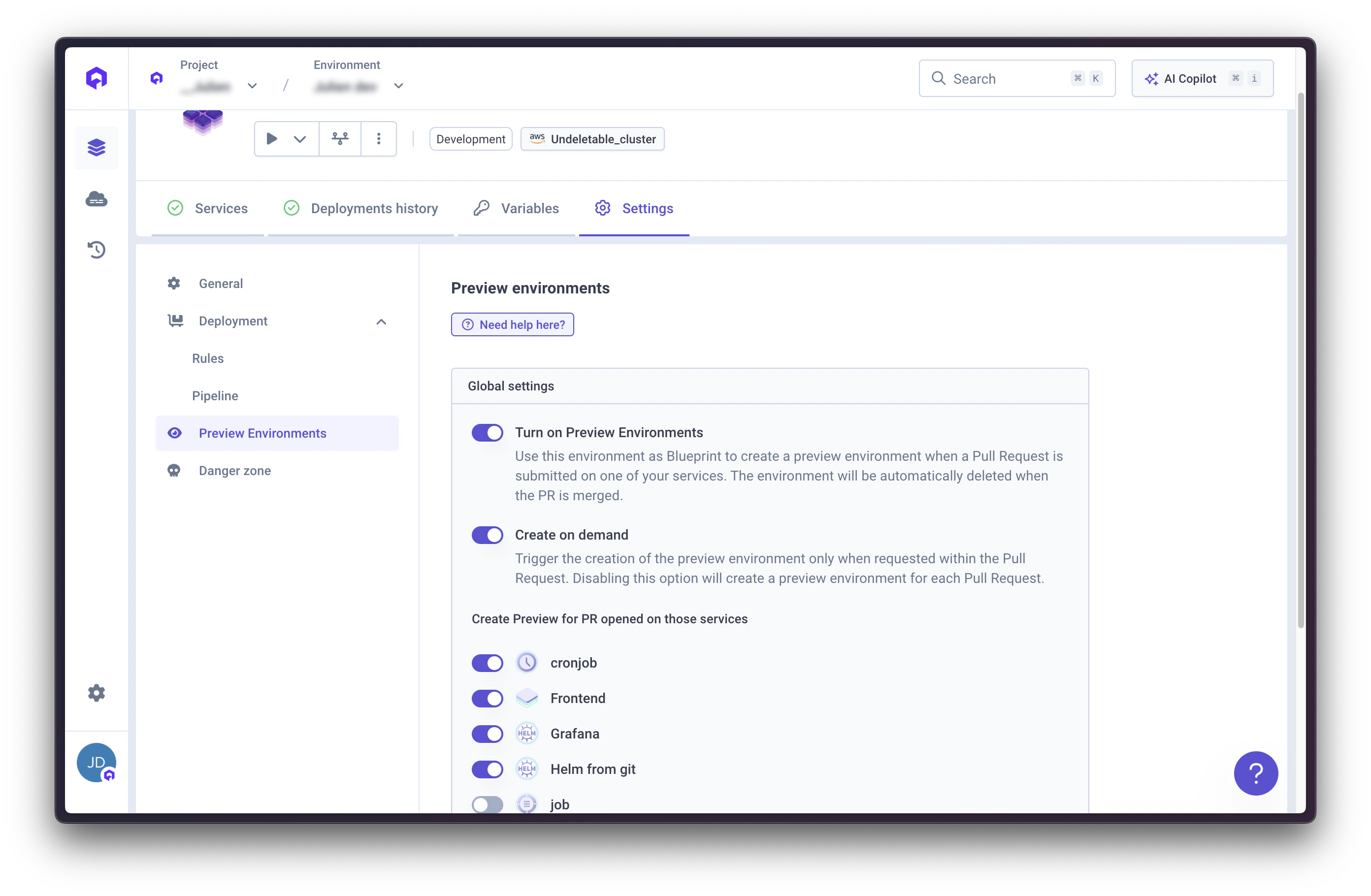This screenshot has width=1371, height=896.
Task: Open the environments layers sidebar icon
Action: (x=96, y=147)
